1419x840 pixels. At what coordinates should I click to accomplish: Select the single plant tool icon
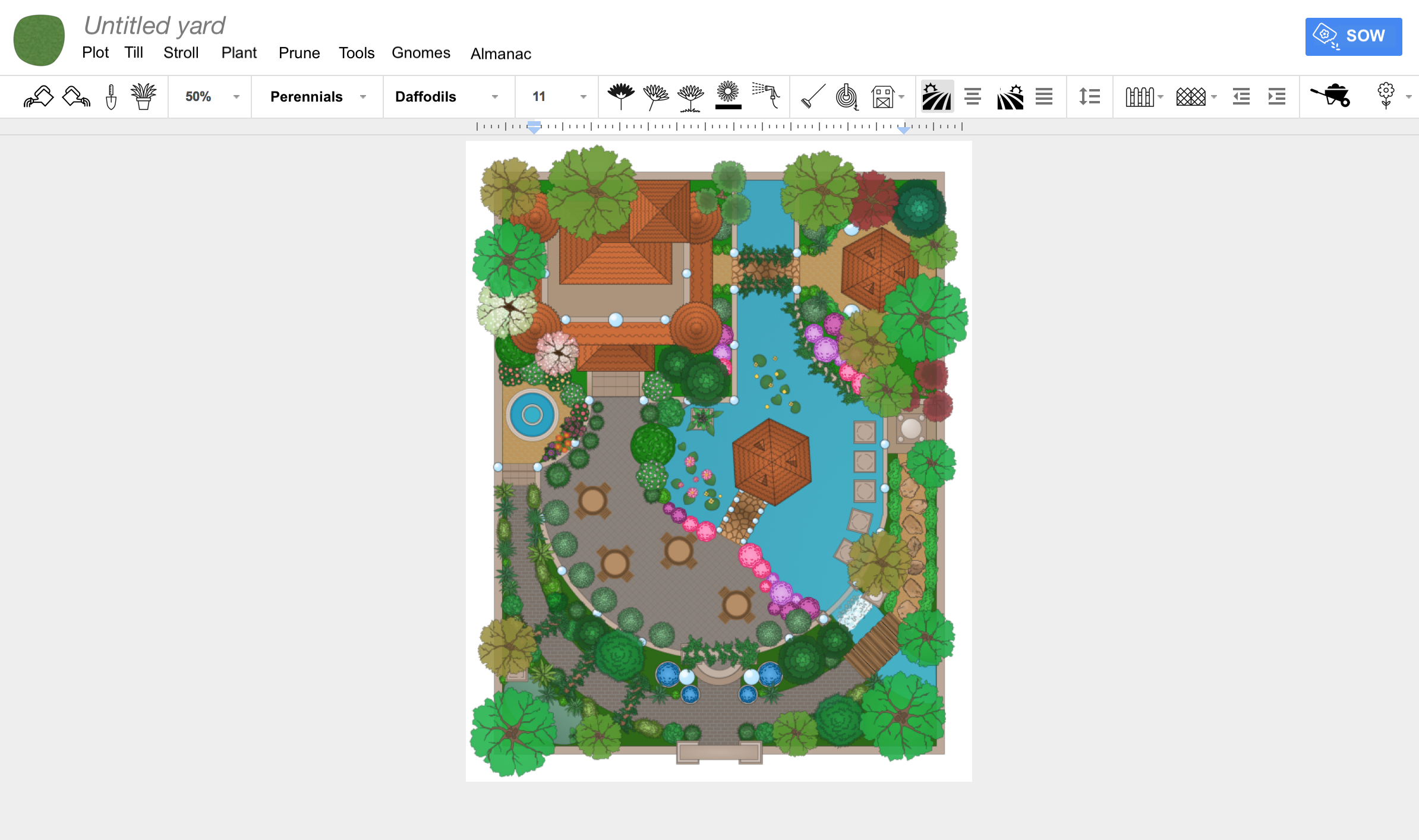click(x=143, y=96)
